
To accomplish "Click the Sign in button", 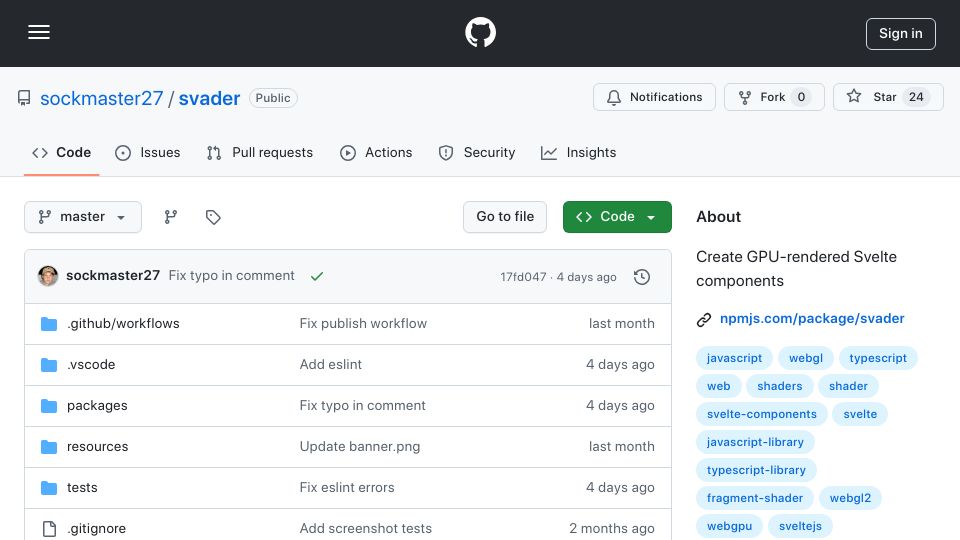I will (x=901, y=34).
